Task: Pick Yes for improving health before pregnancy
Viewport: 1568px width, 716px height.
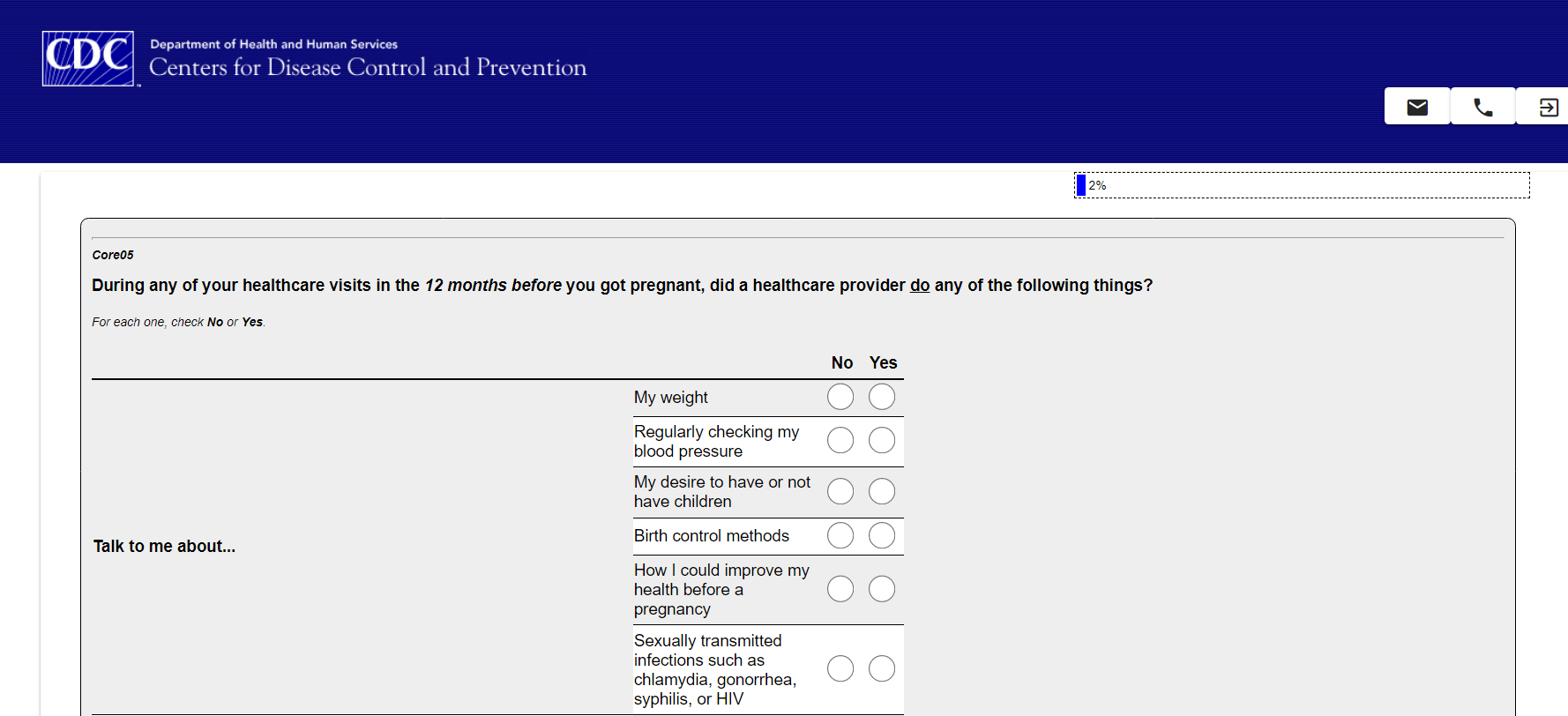Action: click(x=882, y=589)
